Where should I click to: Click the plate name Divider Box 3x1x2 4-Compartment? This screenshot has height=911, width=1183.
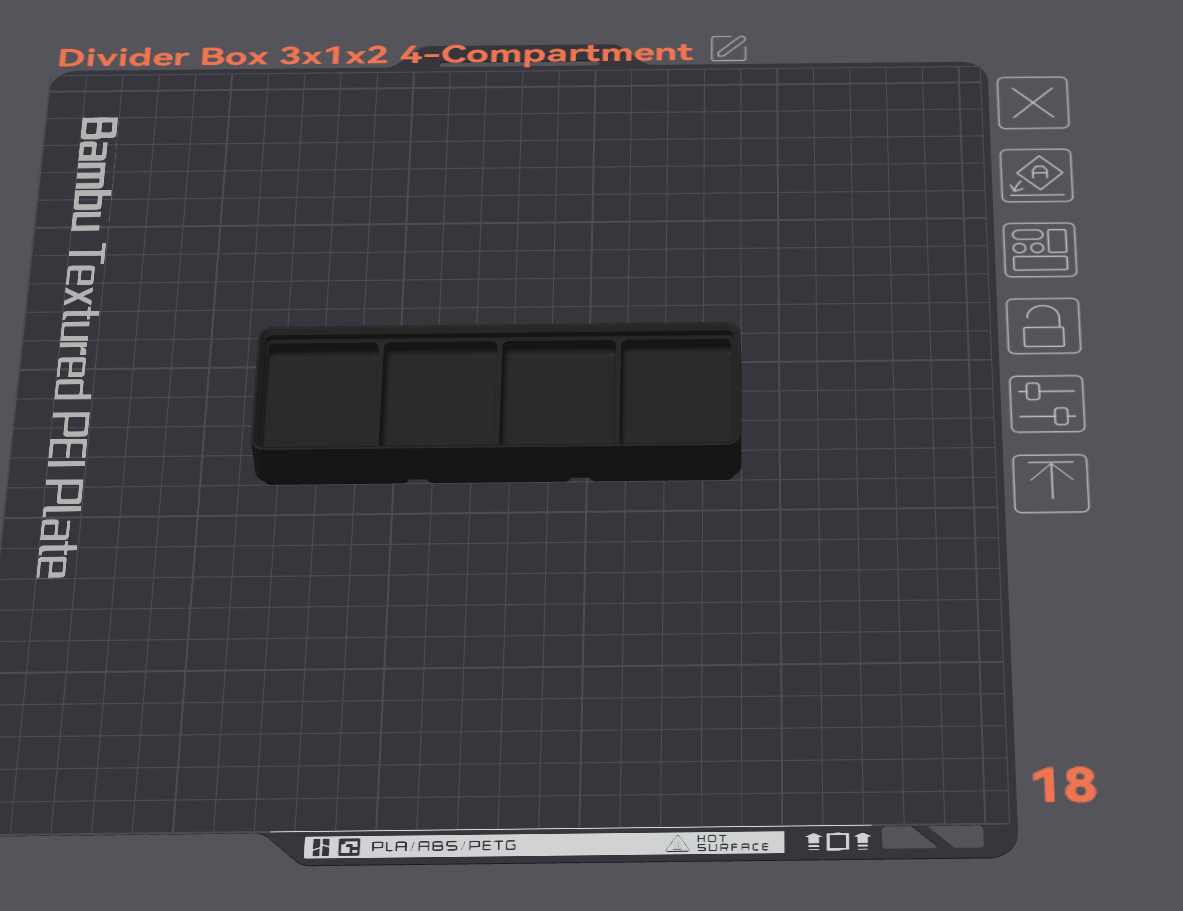(x=375, y=55)
